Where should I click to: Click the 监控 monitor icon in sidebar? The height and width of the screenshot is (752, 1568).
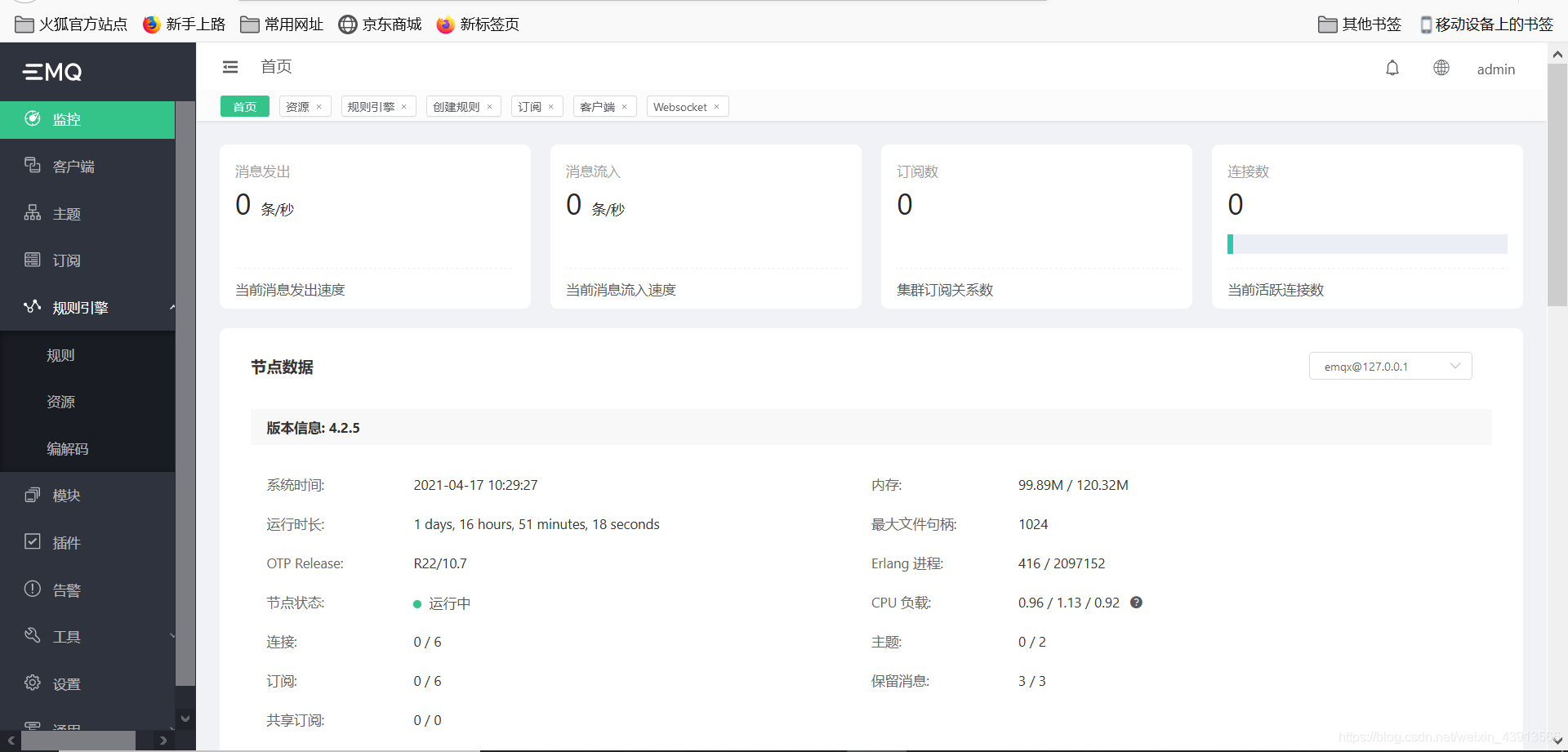33,118
